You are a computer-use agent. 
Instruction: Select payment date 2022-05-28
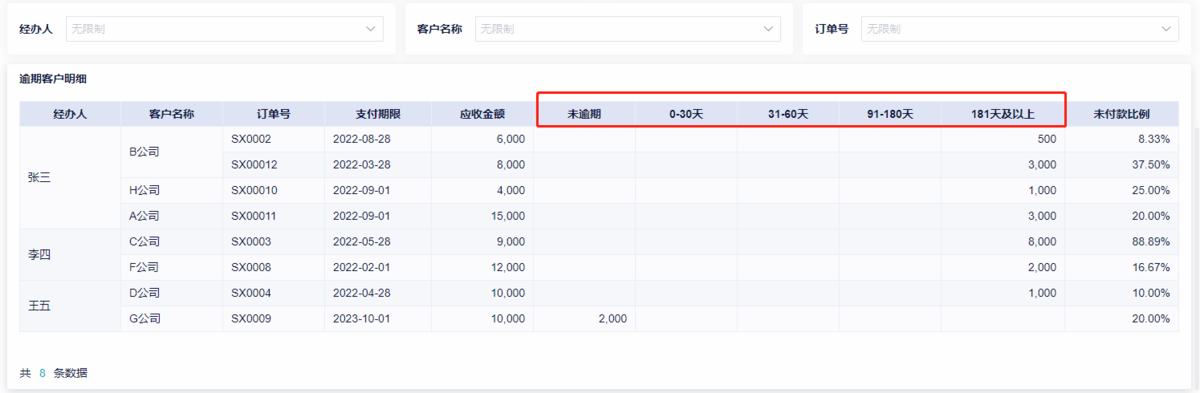pyautogui.click(x=361, y=241)
